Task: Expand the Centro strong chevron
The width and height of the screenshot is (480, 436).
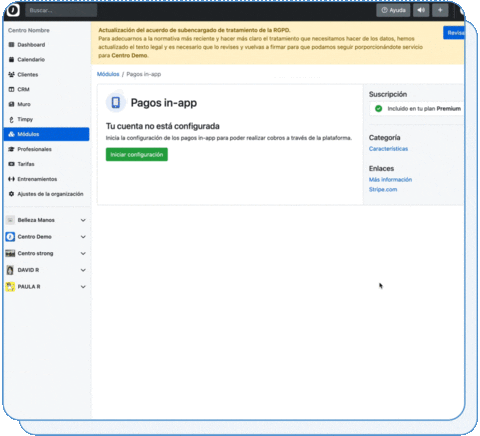Action: (83, 253)
